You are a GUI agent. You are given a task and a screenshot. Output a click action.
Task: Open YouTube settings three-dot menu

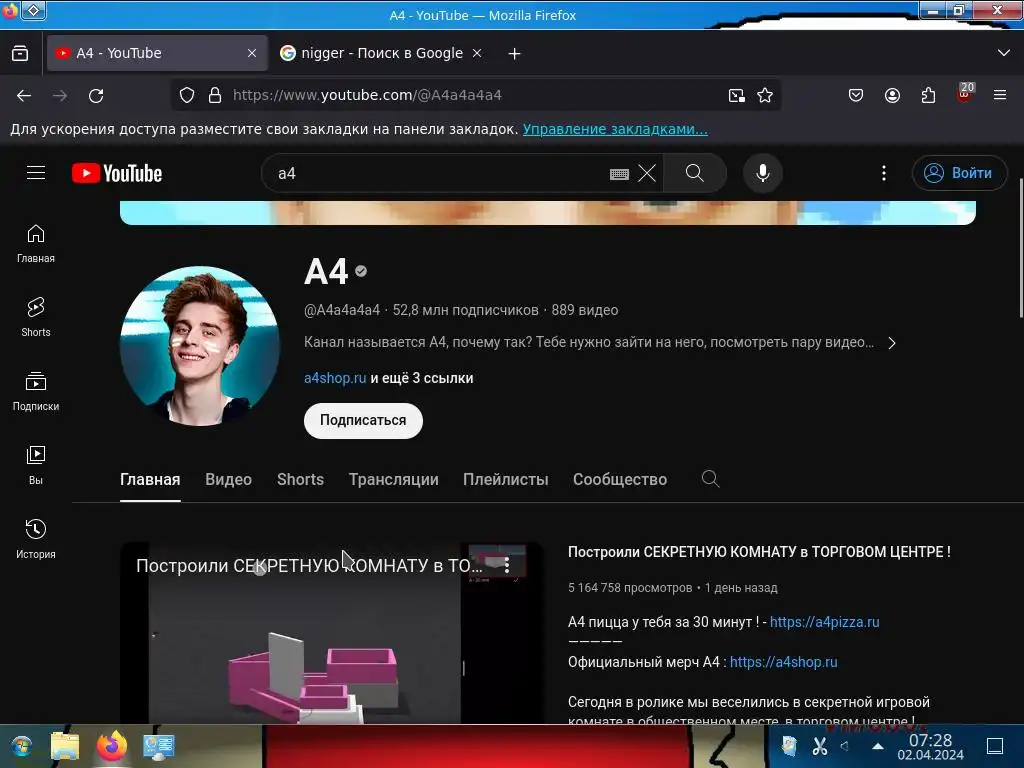point(884,173)
